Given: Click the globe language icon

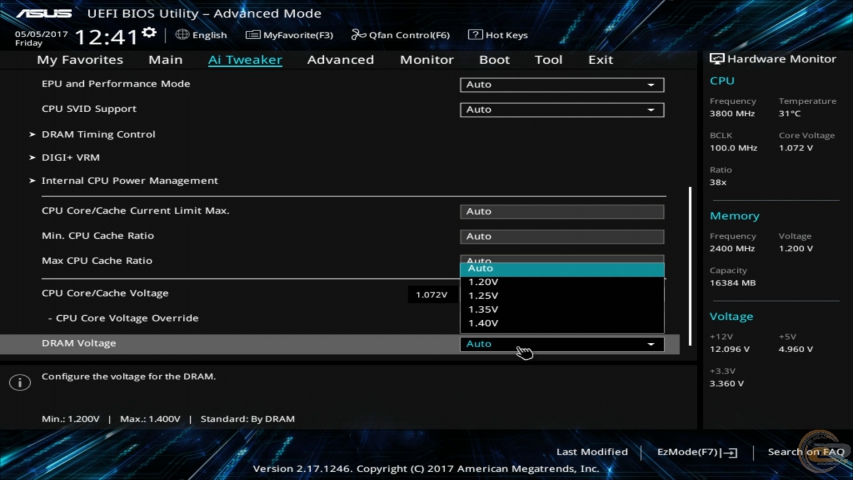Looking at the screenshot, I should (182, 34).
